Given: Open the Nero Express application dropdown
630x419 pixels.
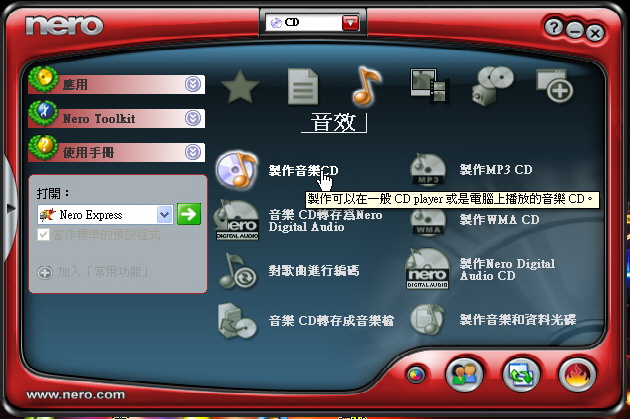Looking at the screenshot, I should (164, 214).
